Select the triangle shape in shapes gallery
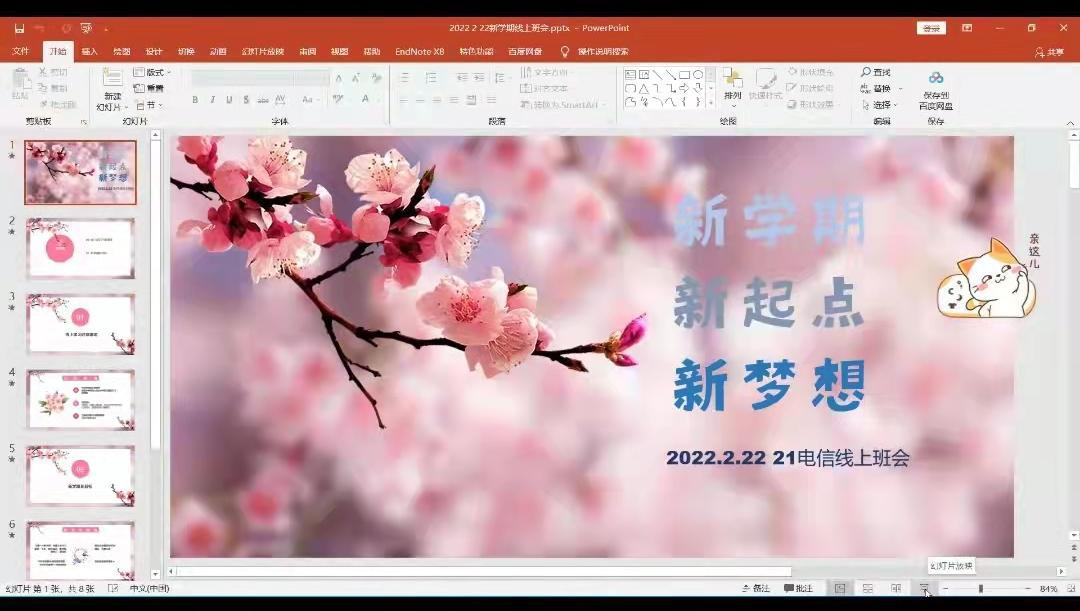Image resolution: width=1080 pixels, height=611 pixels. (643, 88)
